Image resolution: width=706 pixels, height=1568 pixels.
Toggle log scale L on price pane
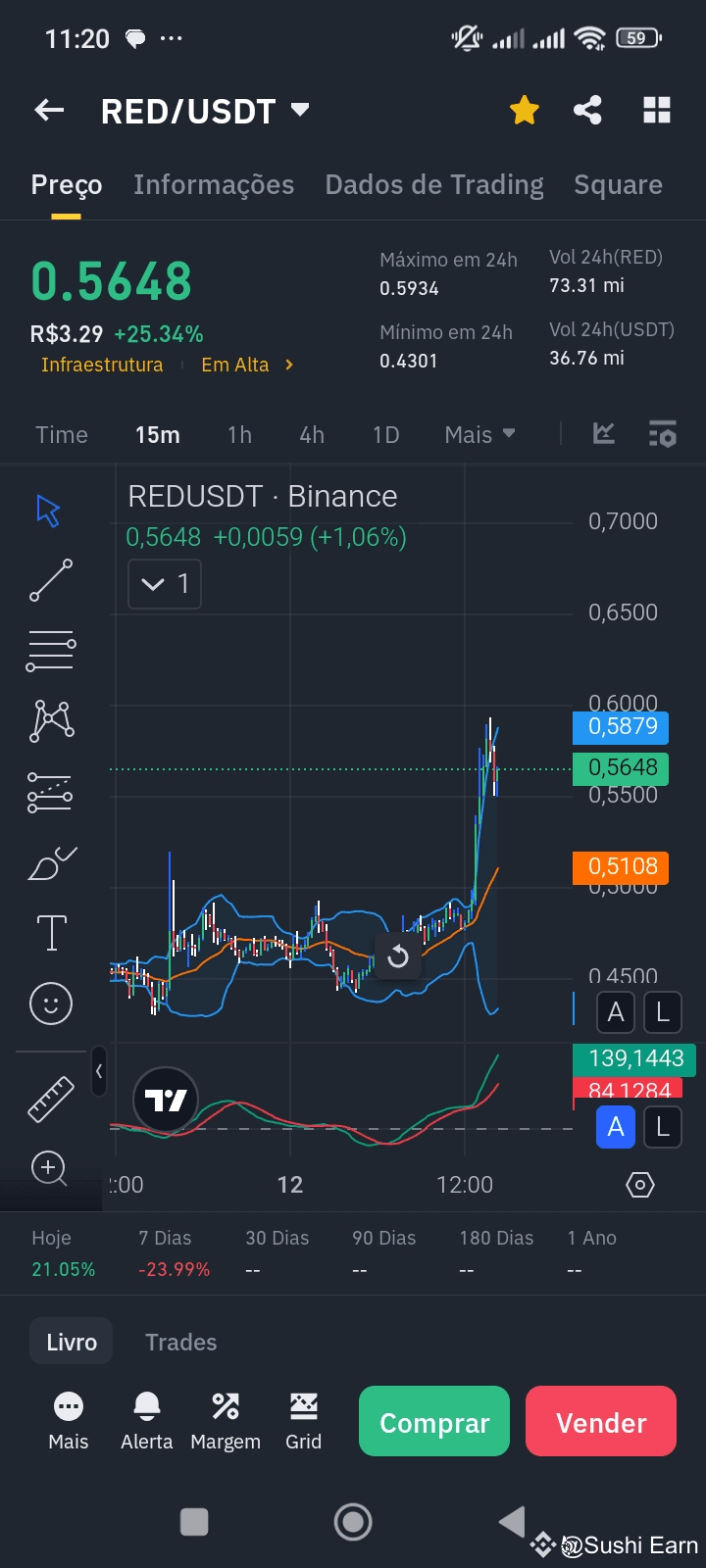(x=663, y=1012)
